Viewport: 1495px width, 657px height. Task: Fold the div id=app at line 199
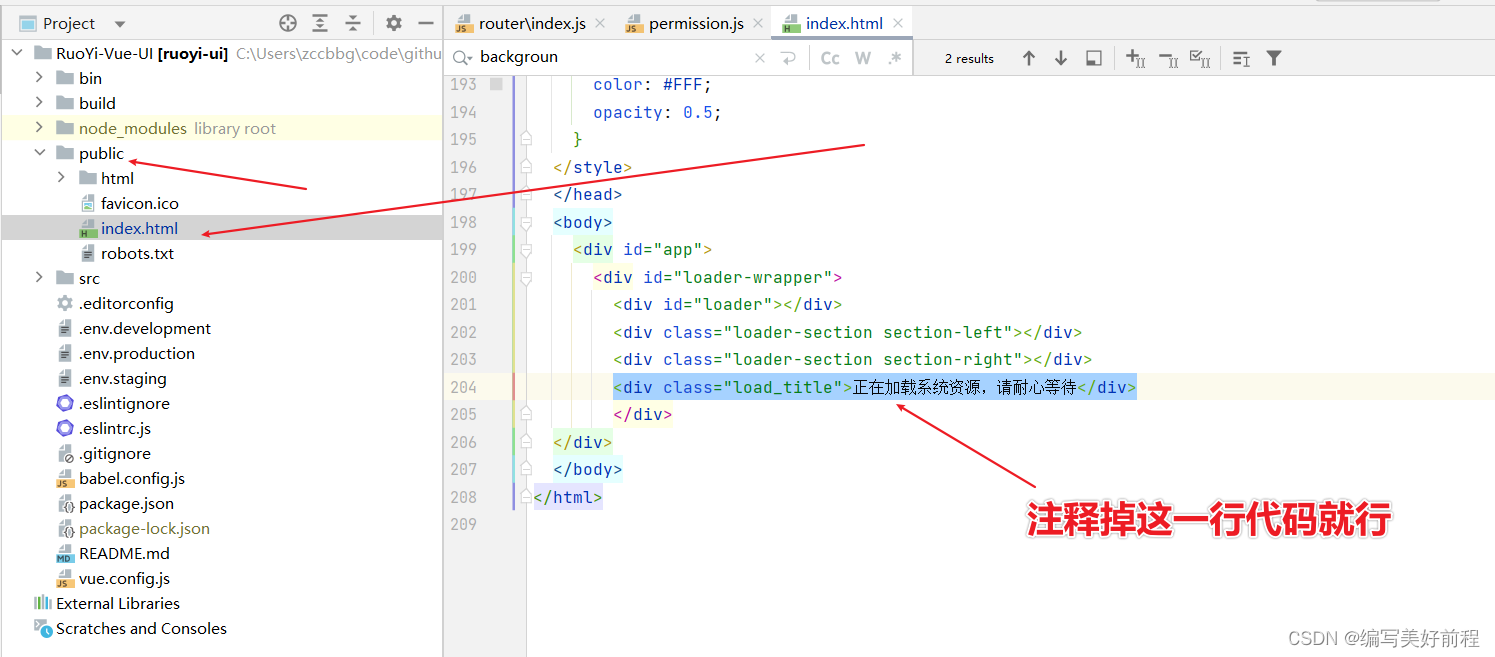(526, 249)
